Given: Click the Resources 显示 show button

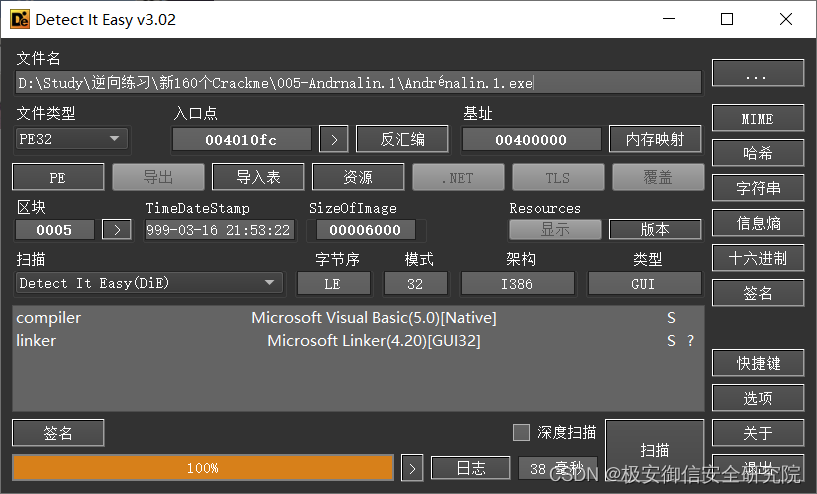Looking at the screenshot, I should coord(555,229).
